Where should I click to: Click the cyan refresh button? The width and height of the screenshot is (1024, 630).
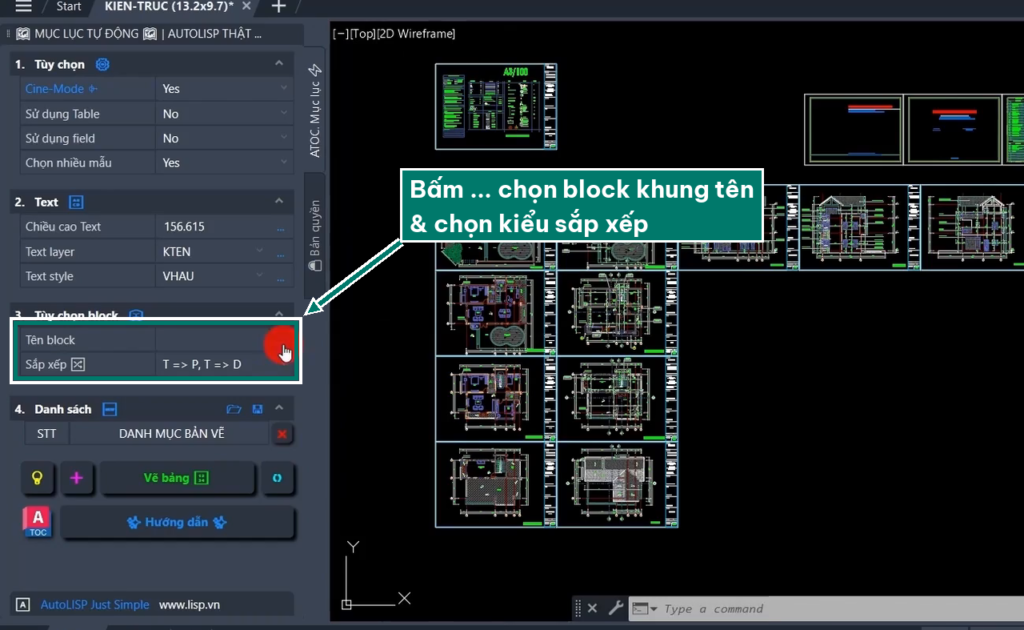click(278, 478)
